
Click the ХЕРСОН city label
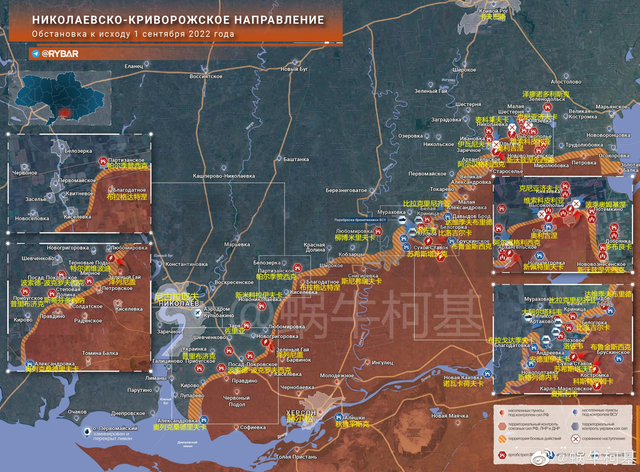301,412
